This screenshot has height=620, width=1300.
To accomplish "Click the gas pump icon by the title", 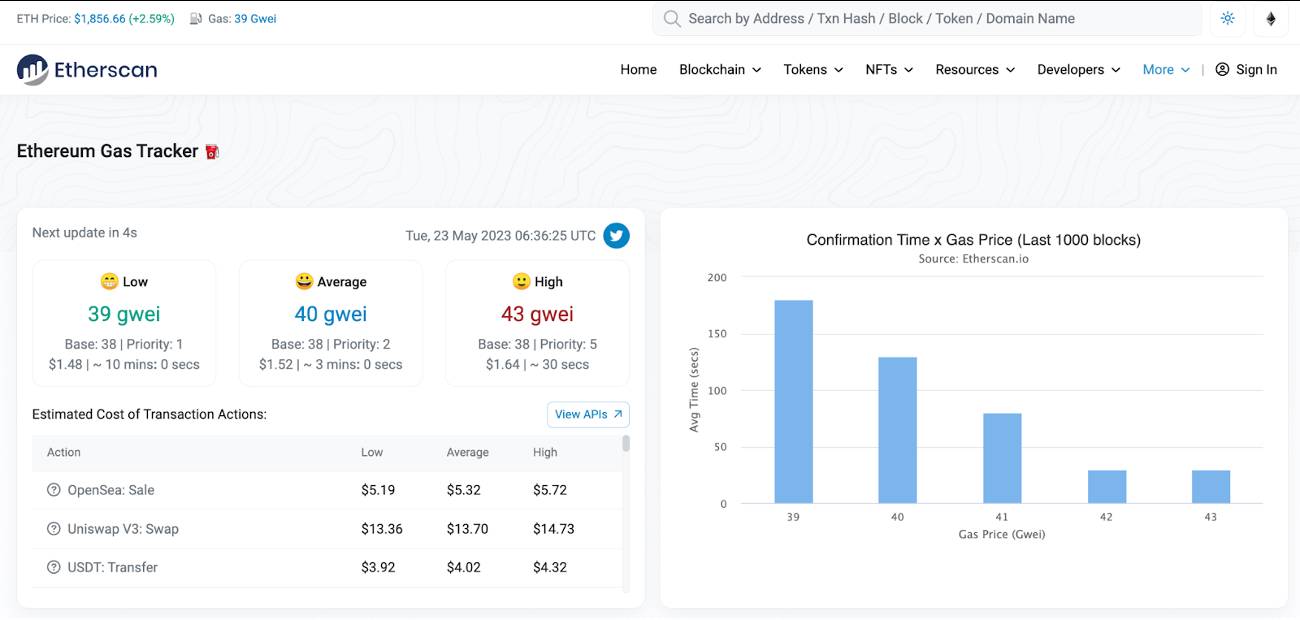I will [212, 152].
